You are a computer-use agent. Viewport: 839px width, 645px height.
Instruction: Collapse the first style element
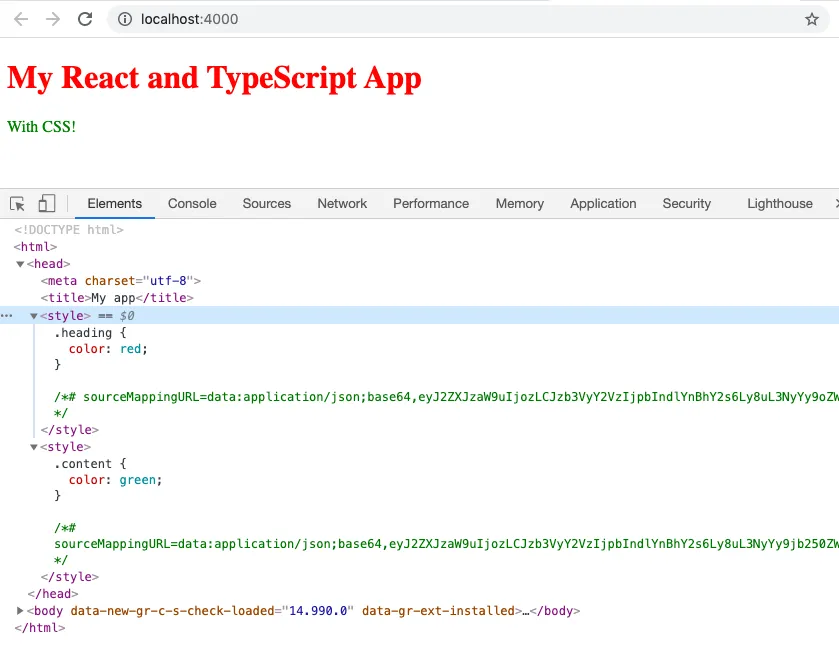[x=33, y=315]
